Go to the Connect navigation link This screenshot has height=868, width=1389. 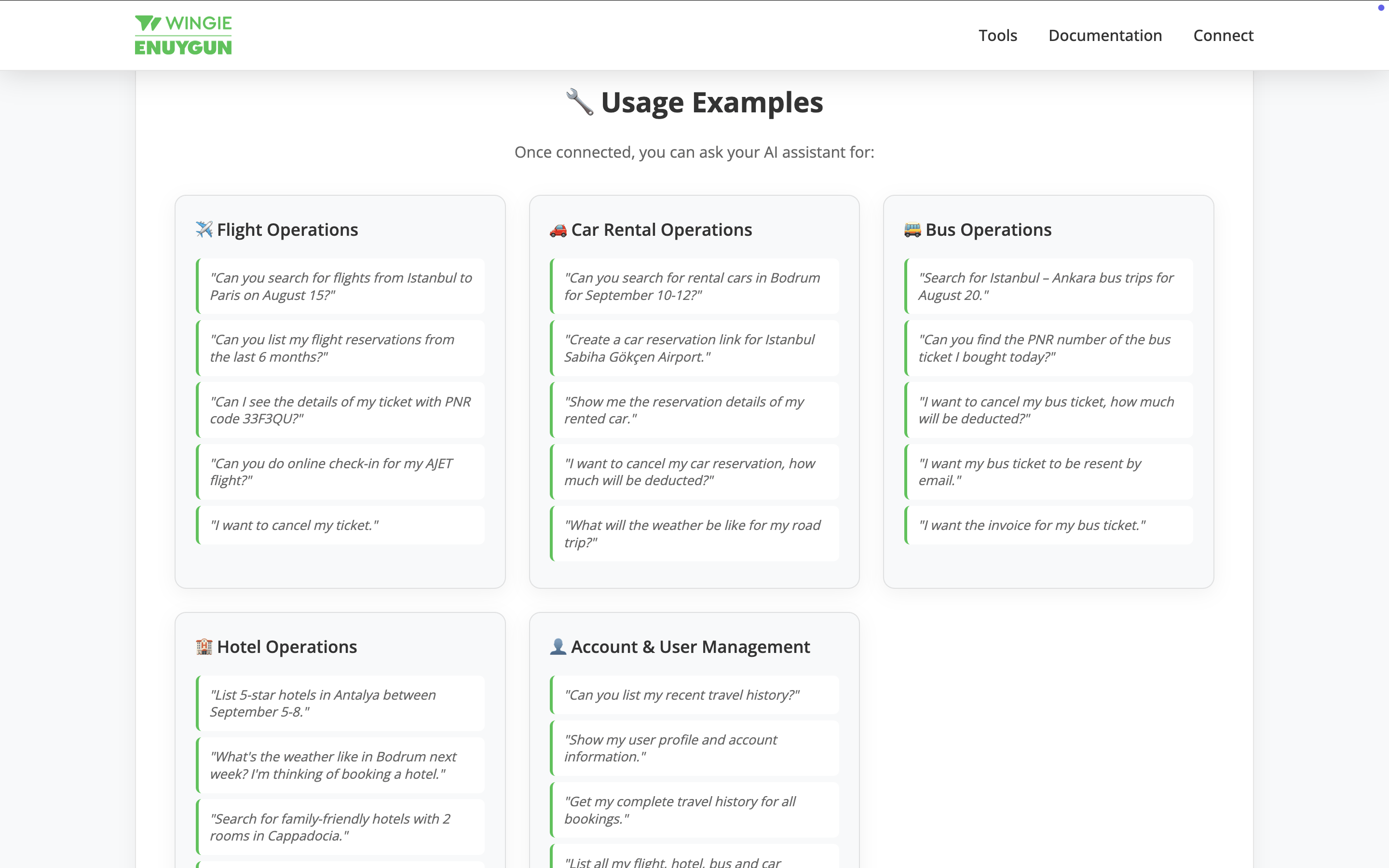click(1223, 36)
